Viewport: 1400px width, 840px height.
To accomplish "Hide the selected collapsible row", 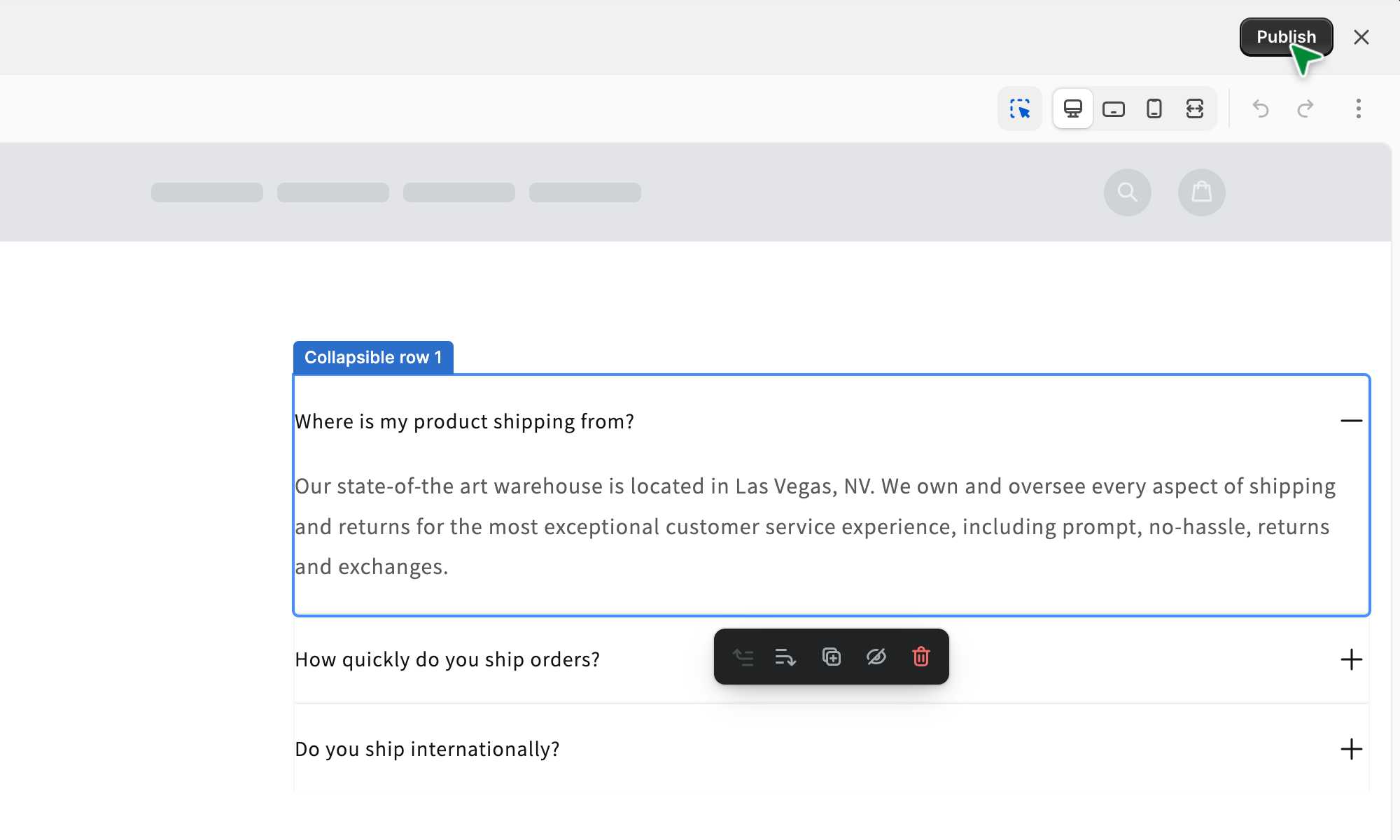I will [x=876, y=657].
